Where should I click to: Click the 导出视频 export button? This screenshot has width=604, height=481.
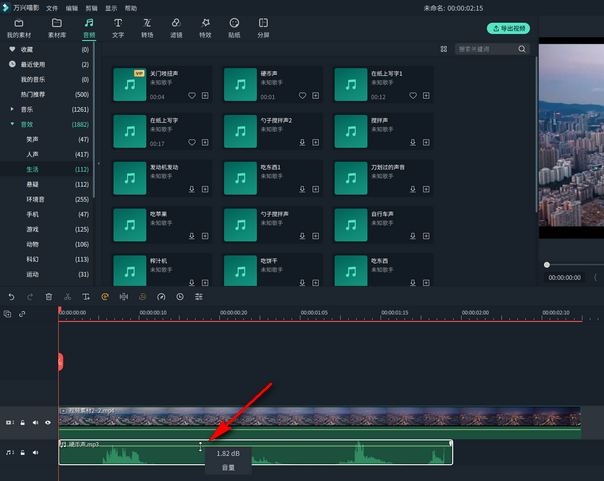click(x=509, y=29)
